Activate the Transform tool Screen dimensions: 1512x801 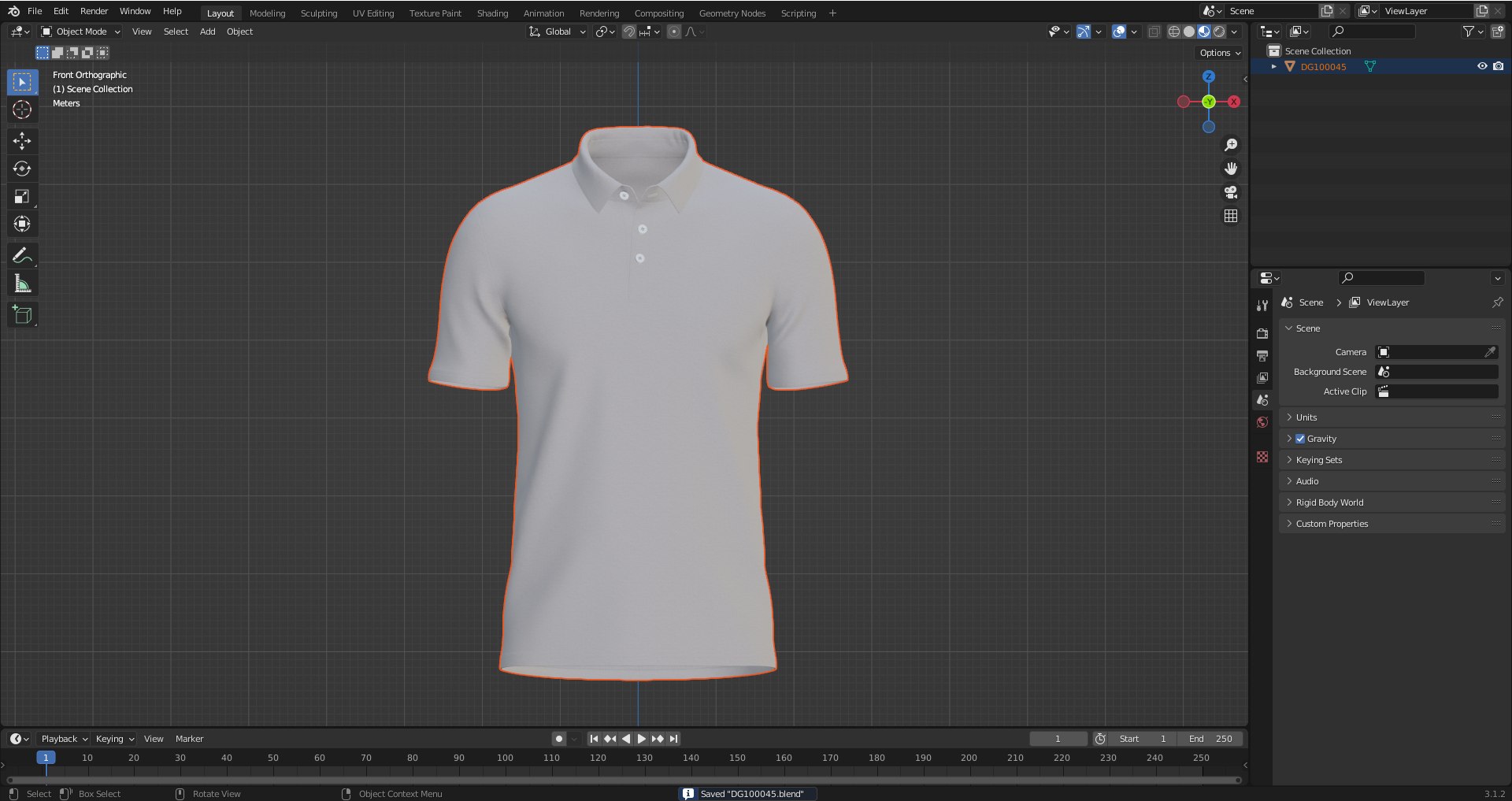coord(22,224)
